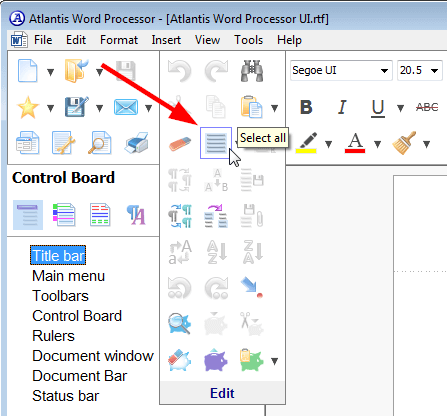Open the email envelope dropdown arrow
This screenshot has height=416, width=447.
(148, 108)
